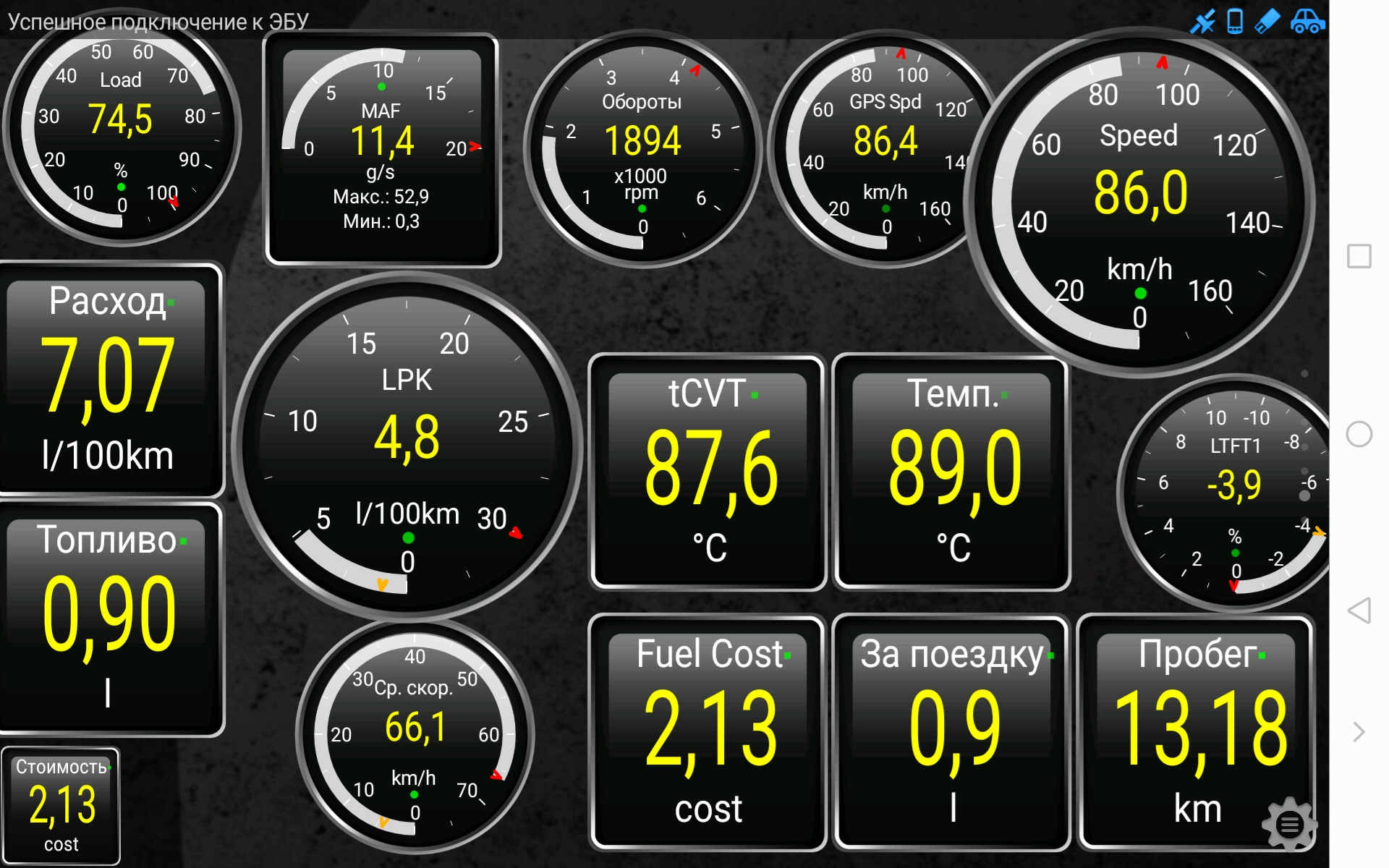This screenshot has width=1389, height=868.
Task: Tap the GPS satellite status icon
Action: [1202, 21]
